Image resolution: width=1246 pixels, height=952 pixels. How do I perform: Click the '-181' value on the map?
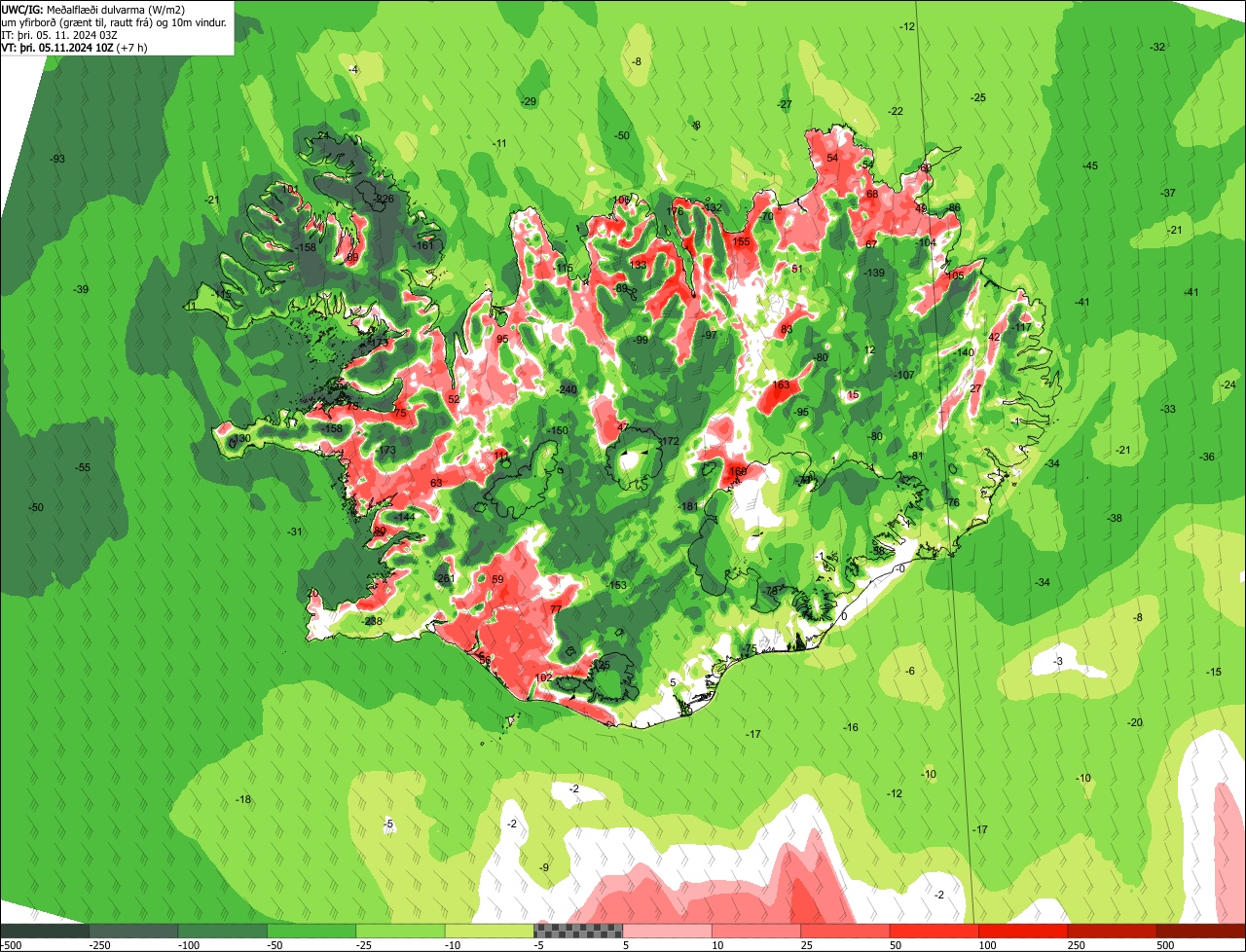688,507
